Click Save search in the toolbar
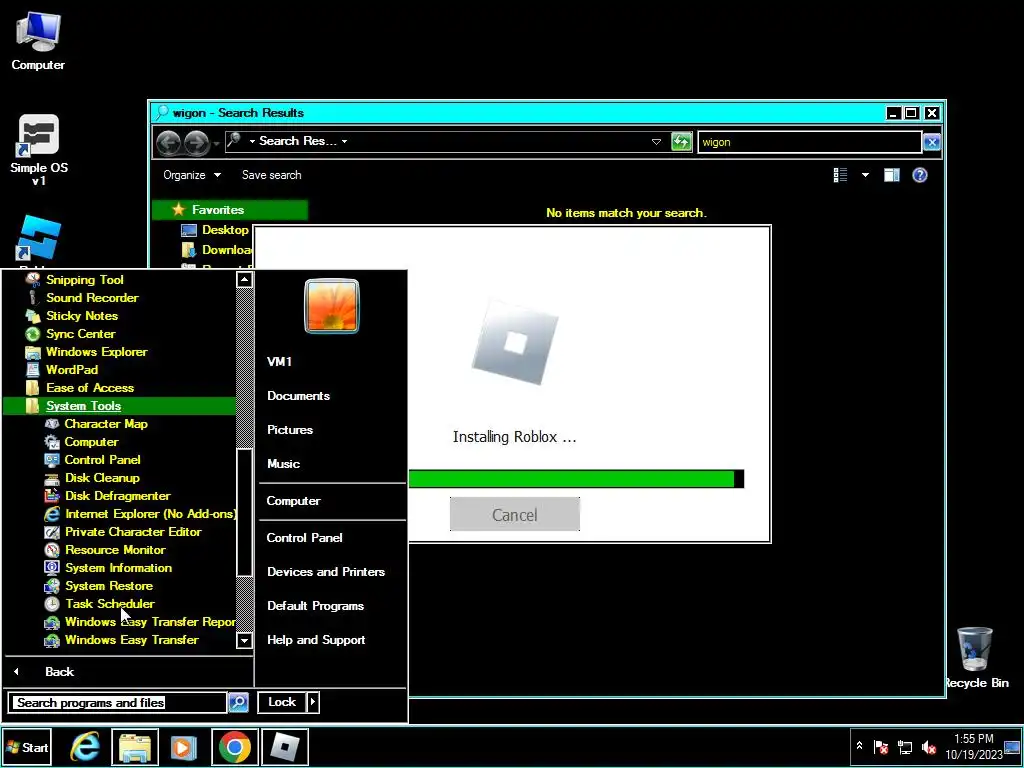Viewport: 1024px width, 768px height. (272, 175)
